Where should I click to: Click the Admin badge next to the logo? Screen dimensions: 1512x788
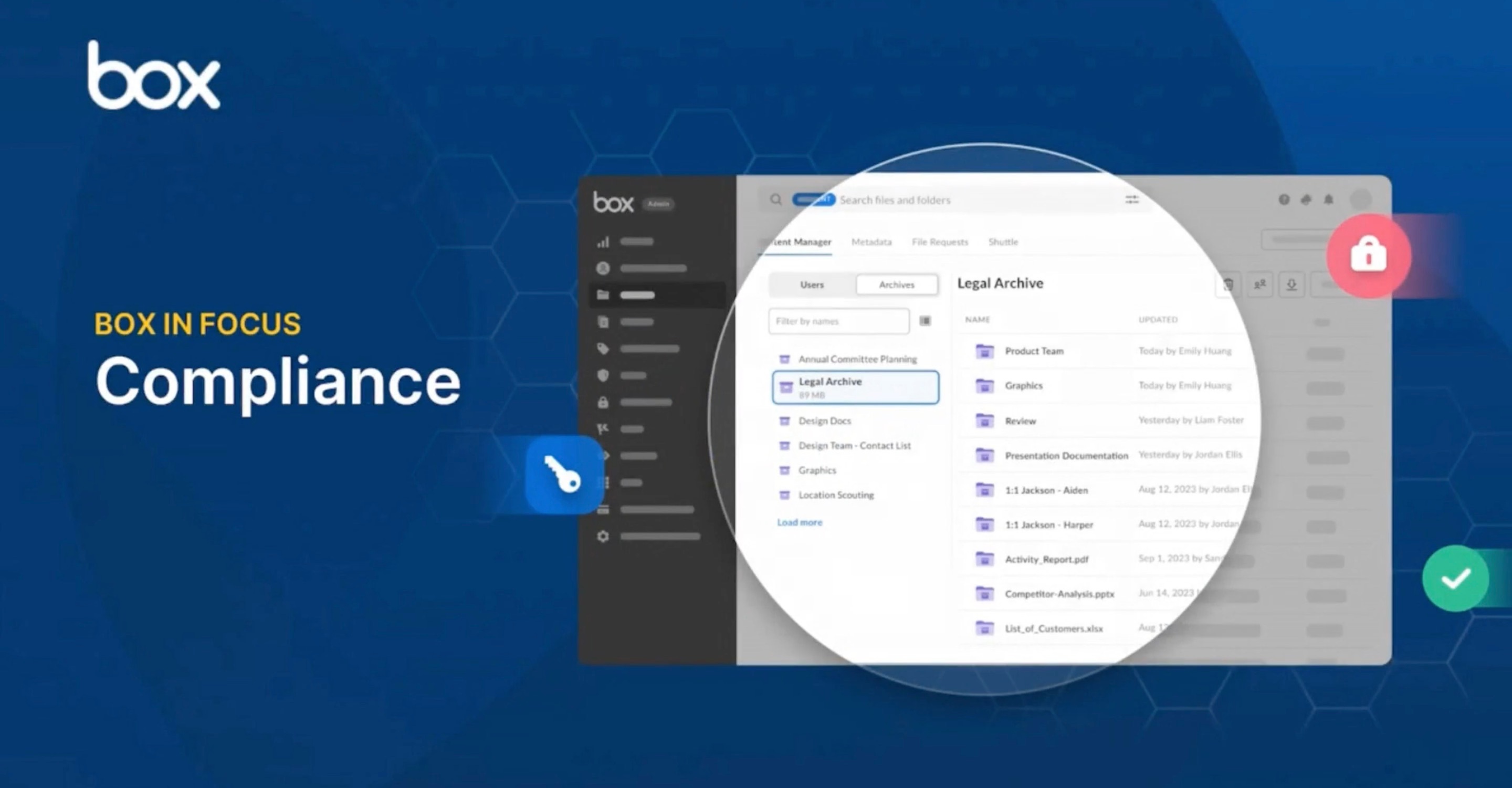click(658, 204)
